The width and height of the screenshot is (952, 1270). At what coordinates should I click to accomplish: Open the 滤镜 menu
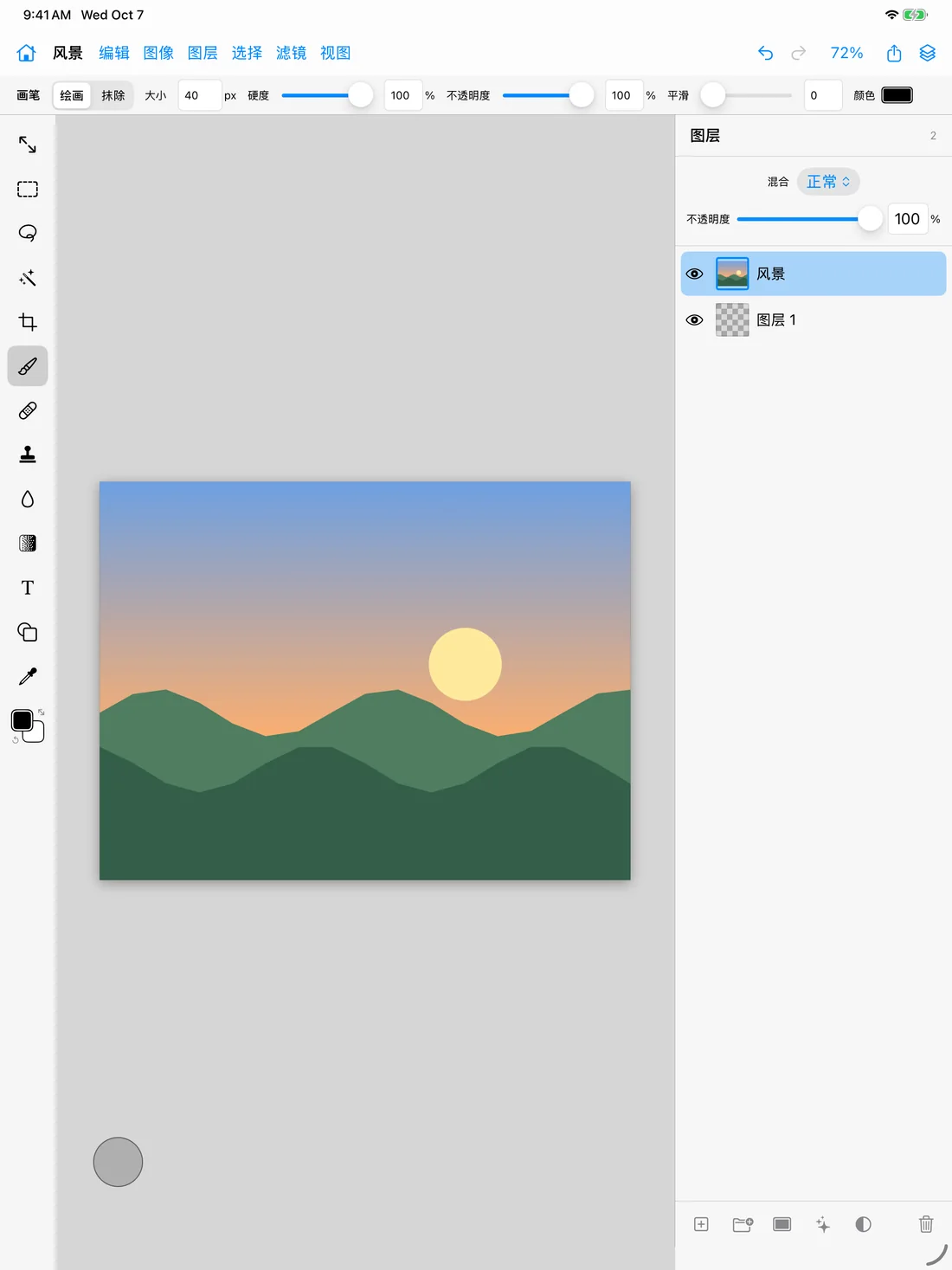(x=291, y=53)
